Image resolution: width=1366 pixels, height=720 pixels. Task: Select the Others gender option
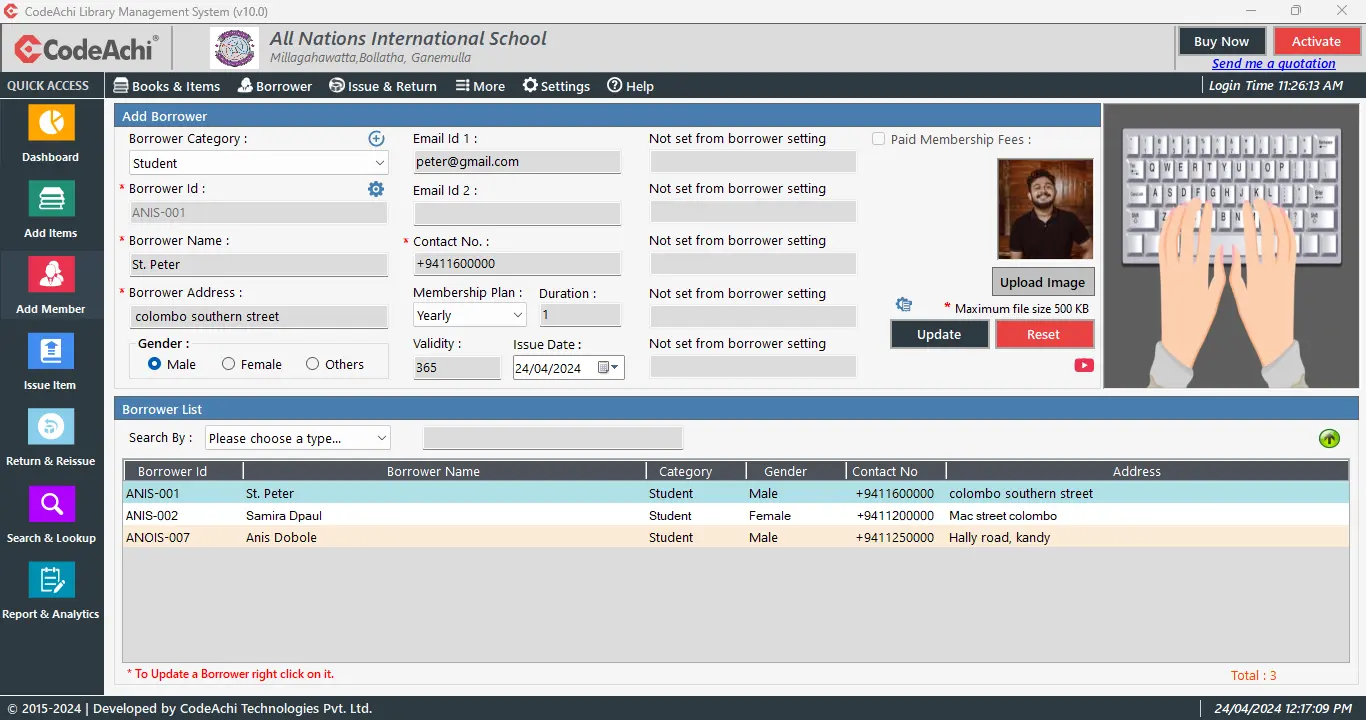point(313,365)
